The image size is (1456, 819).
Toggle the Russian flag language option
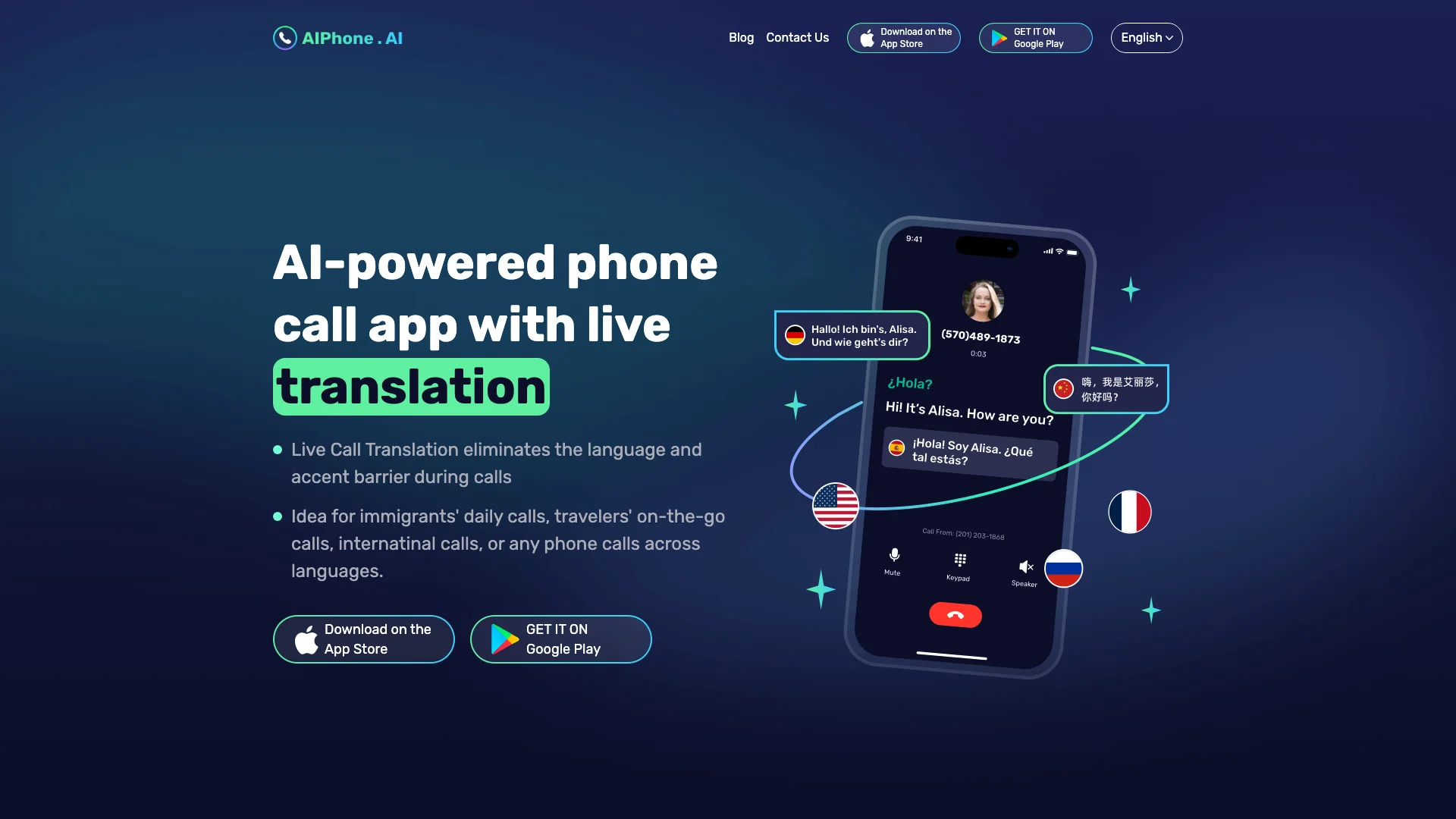tap(1063, 568)
